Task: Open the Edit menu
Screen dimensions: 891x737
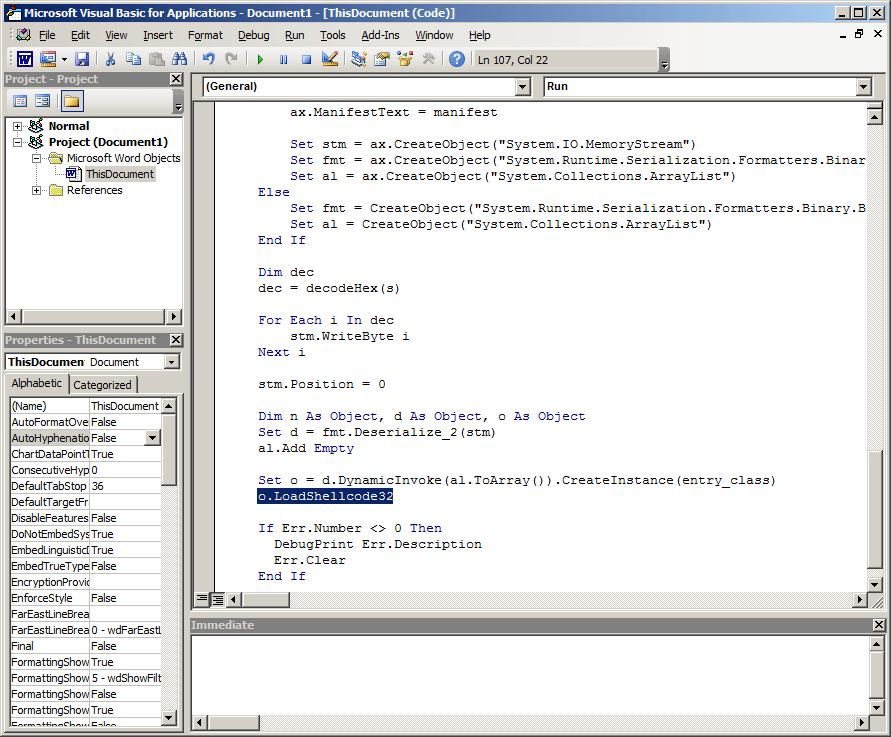Action: [80, 35]
